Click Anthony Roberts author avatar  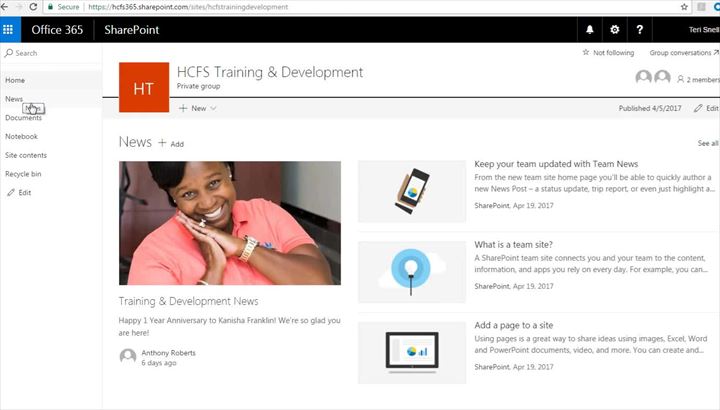tap(127, 357)
